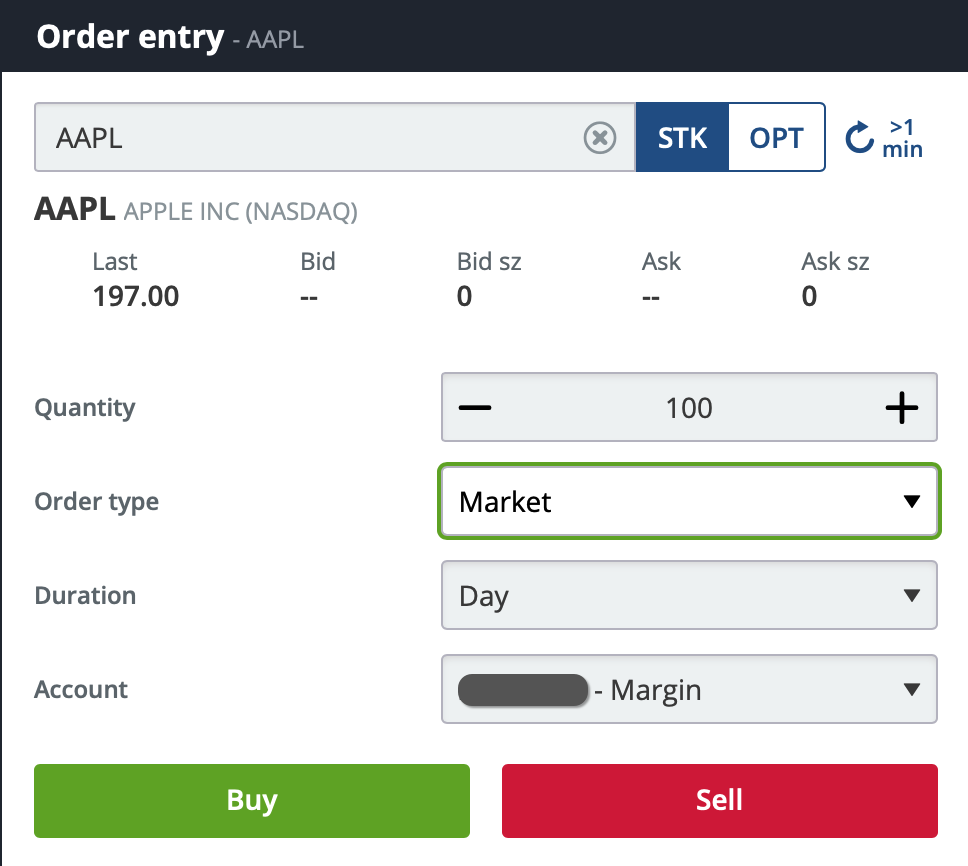The width and height of the screenshot is (968, 866).
Task: Click the Duration label
Action: tap(85, 596)
